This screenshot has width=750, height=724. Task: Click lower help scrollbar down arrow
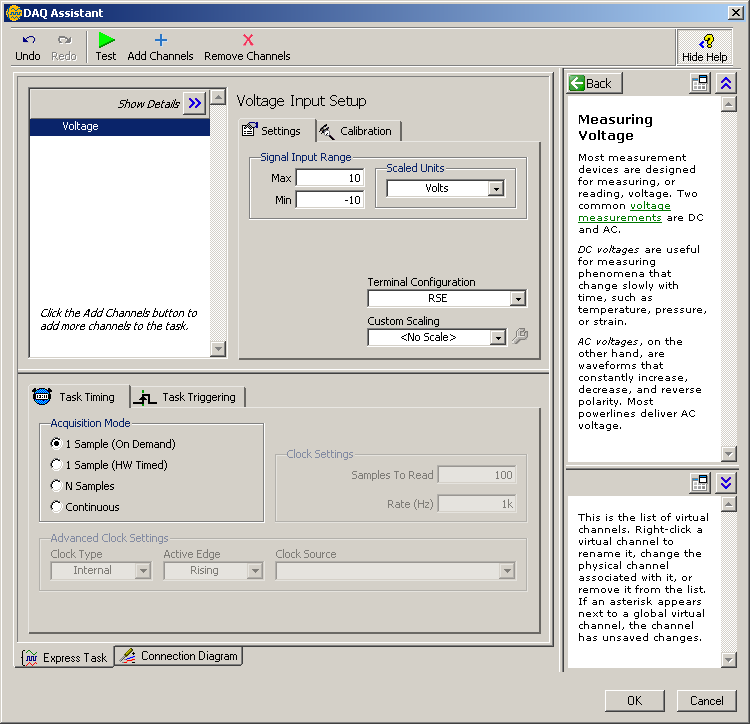click(728, 660)
